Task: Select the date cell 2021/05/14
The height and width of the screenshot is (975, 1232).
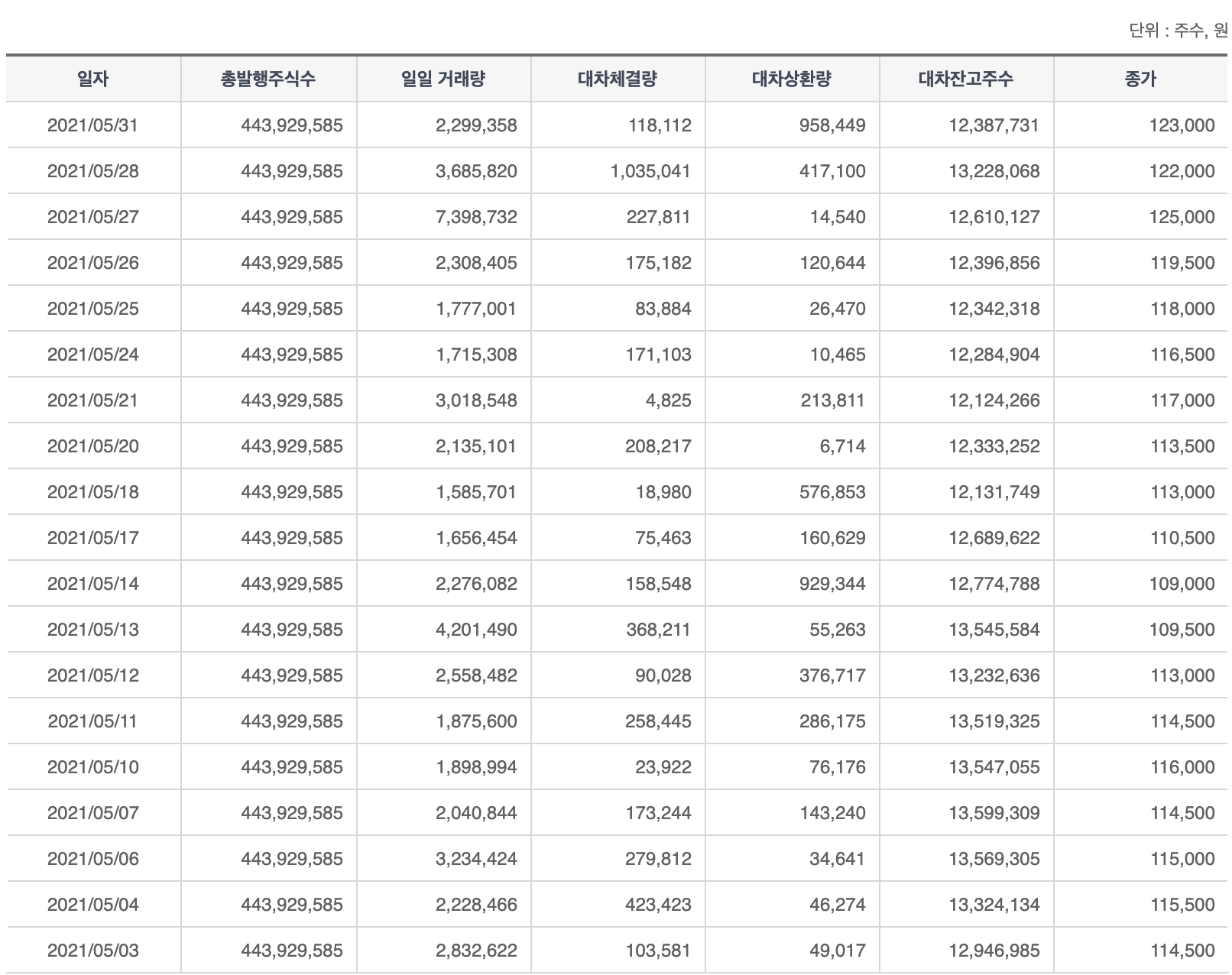Action: click(93, 584)
